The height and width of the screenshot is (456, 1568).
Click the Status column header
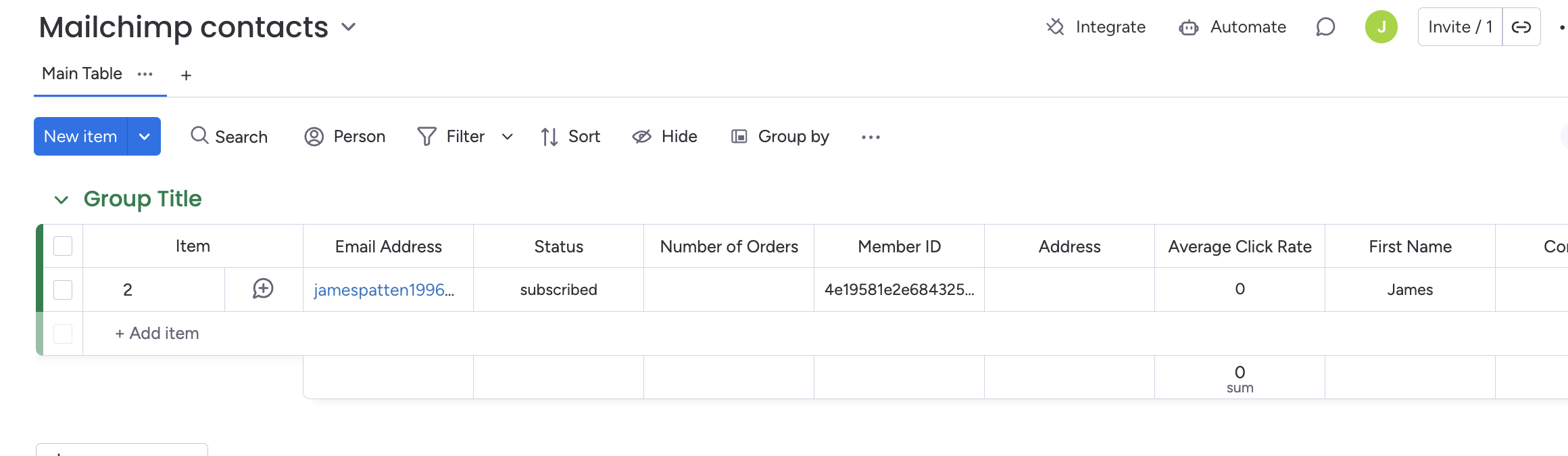coord(559,246)
